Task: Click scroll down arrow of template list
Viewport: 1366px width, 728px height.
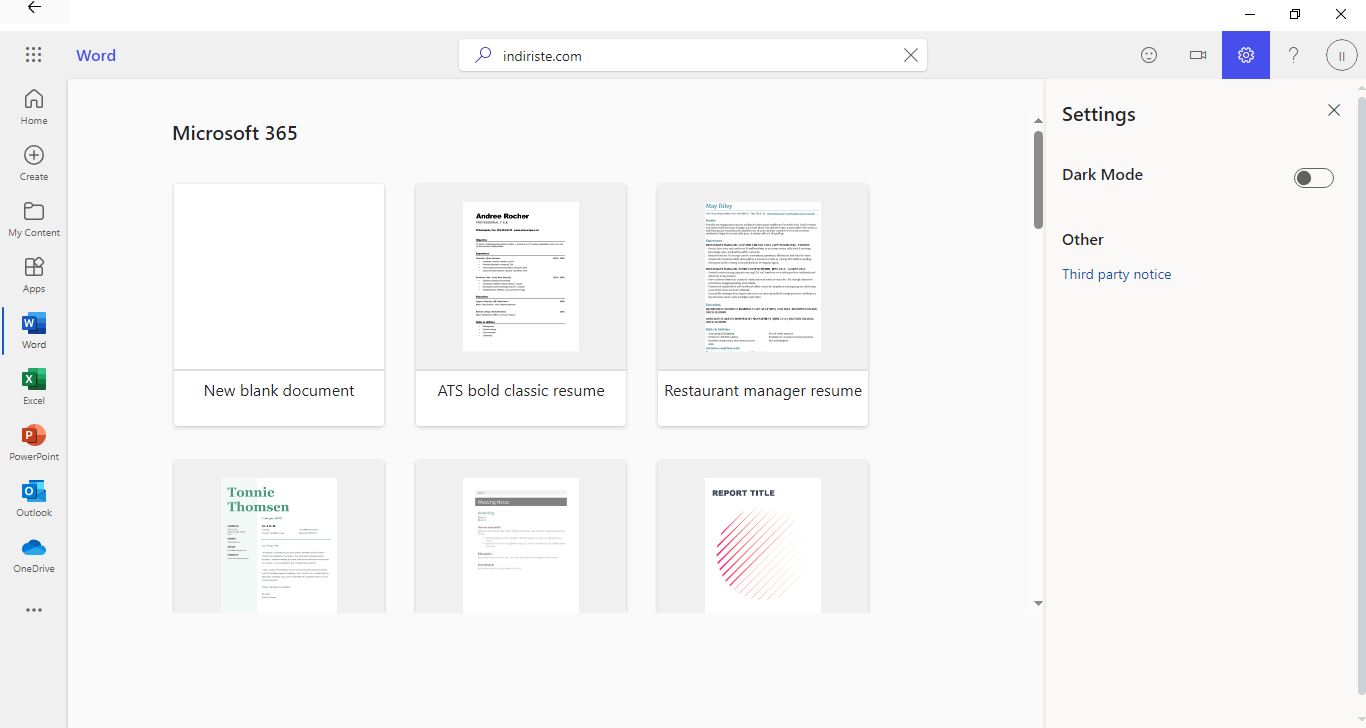Action: [x=1038, y=603]
